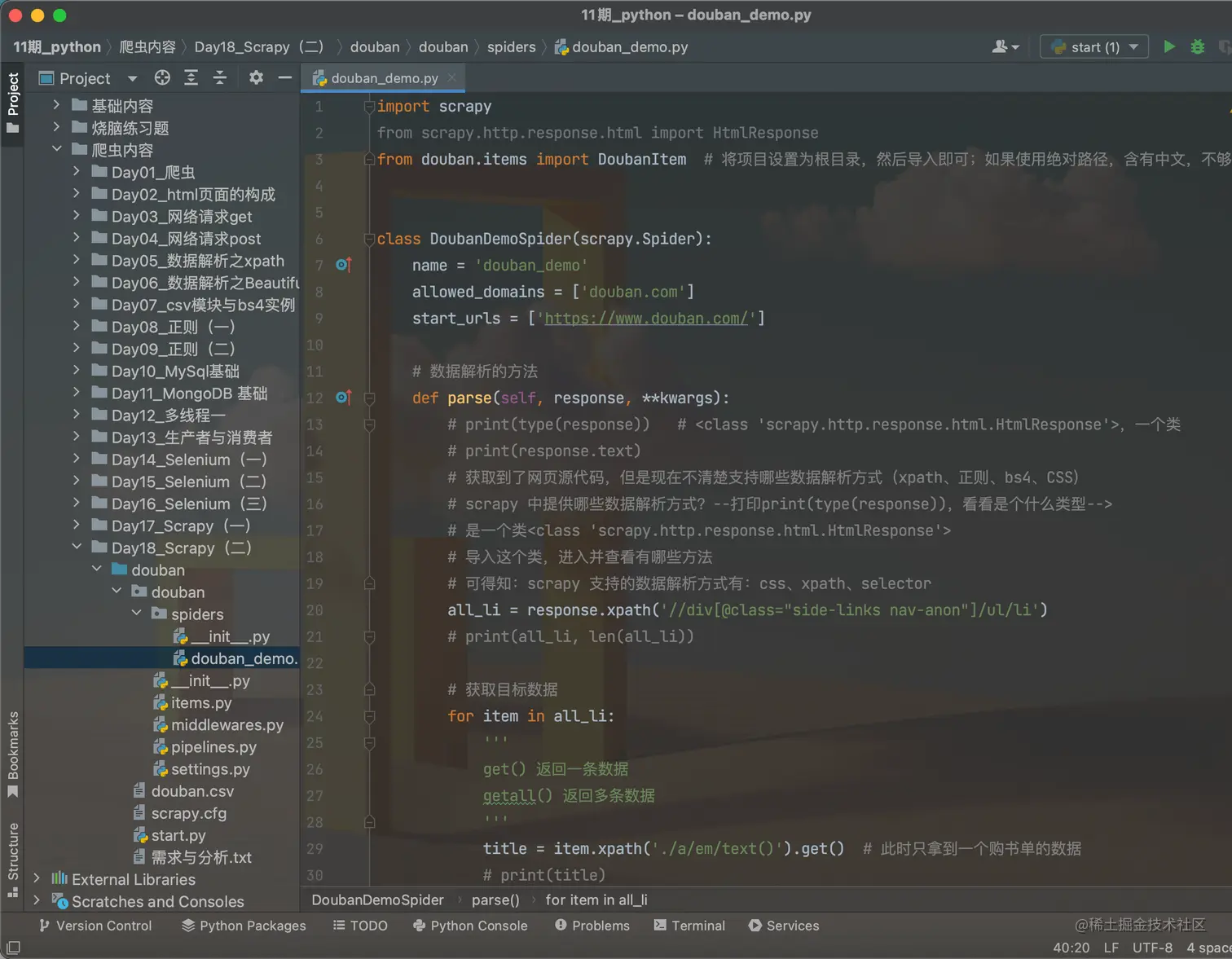Viewport: 1232px width, 959px height.
Task: Toggle the Bookmarks side tool button
Action: click(12, 755)
